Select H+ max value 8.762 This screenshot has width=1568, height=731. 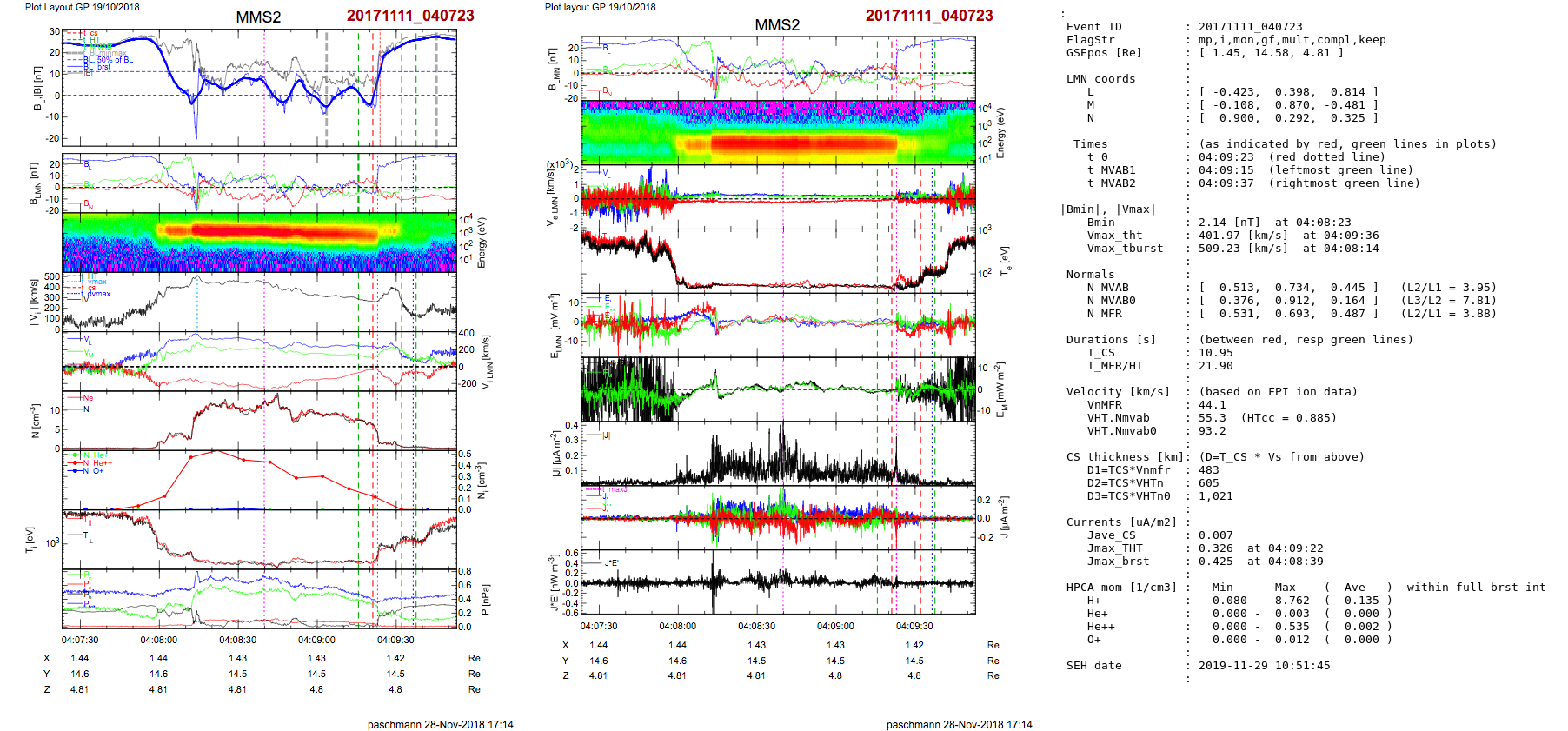click(x=1292, y=601)
